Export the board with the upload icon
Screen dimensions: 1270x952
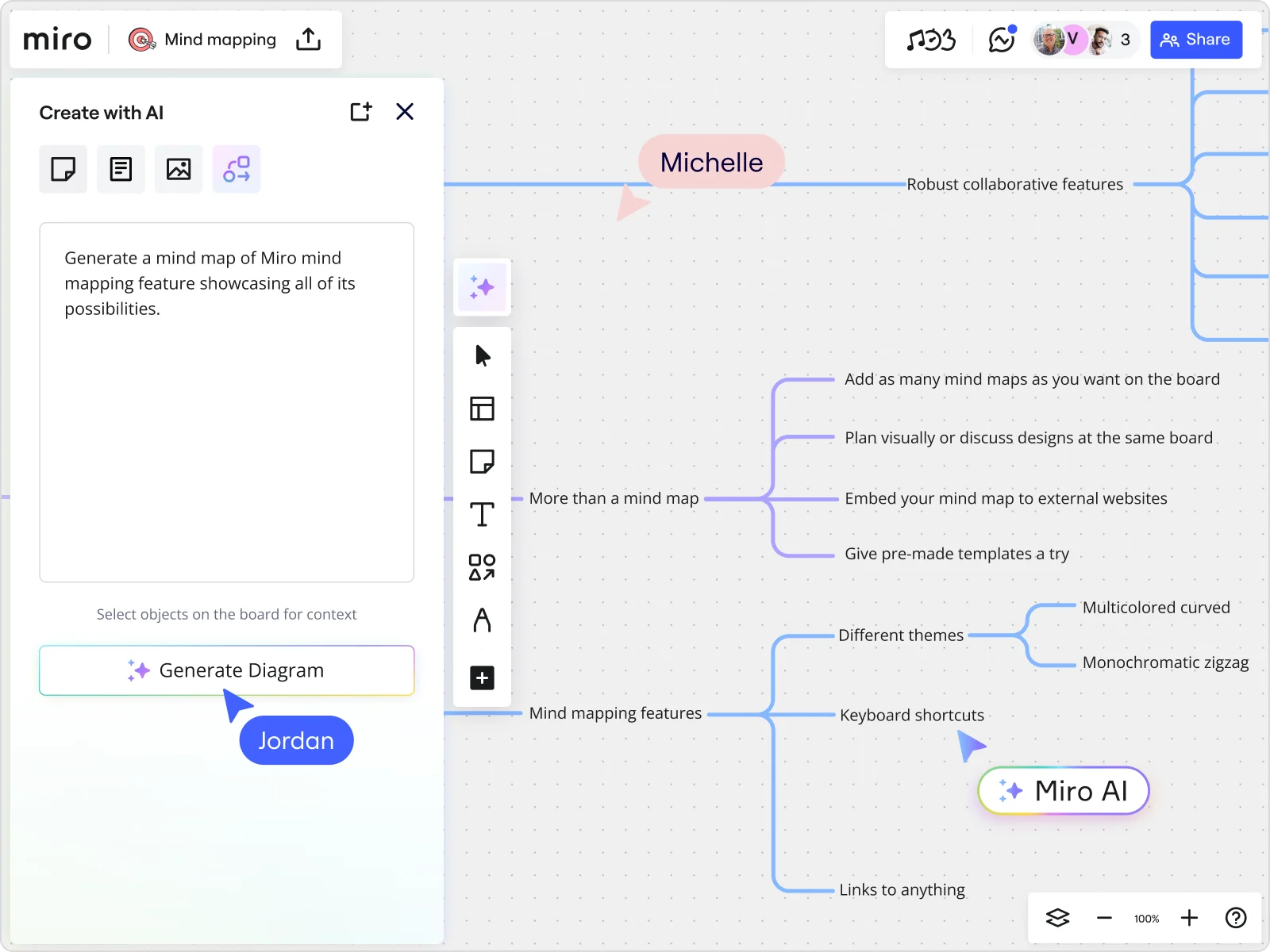point(308,40)
